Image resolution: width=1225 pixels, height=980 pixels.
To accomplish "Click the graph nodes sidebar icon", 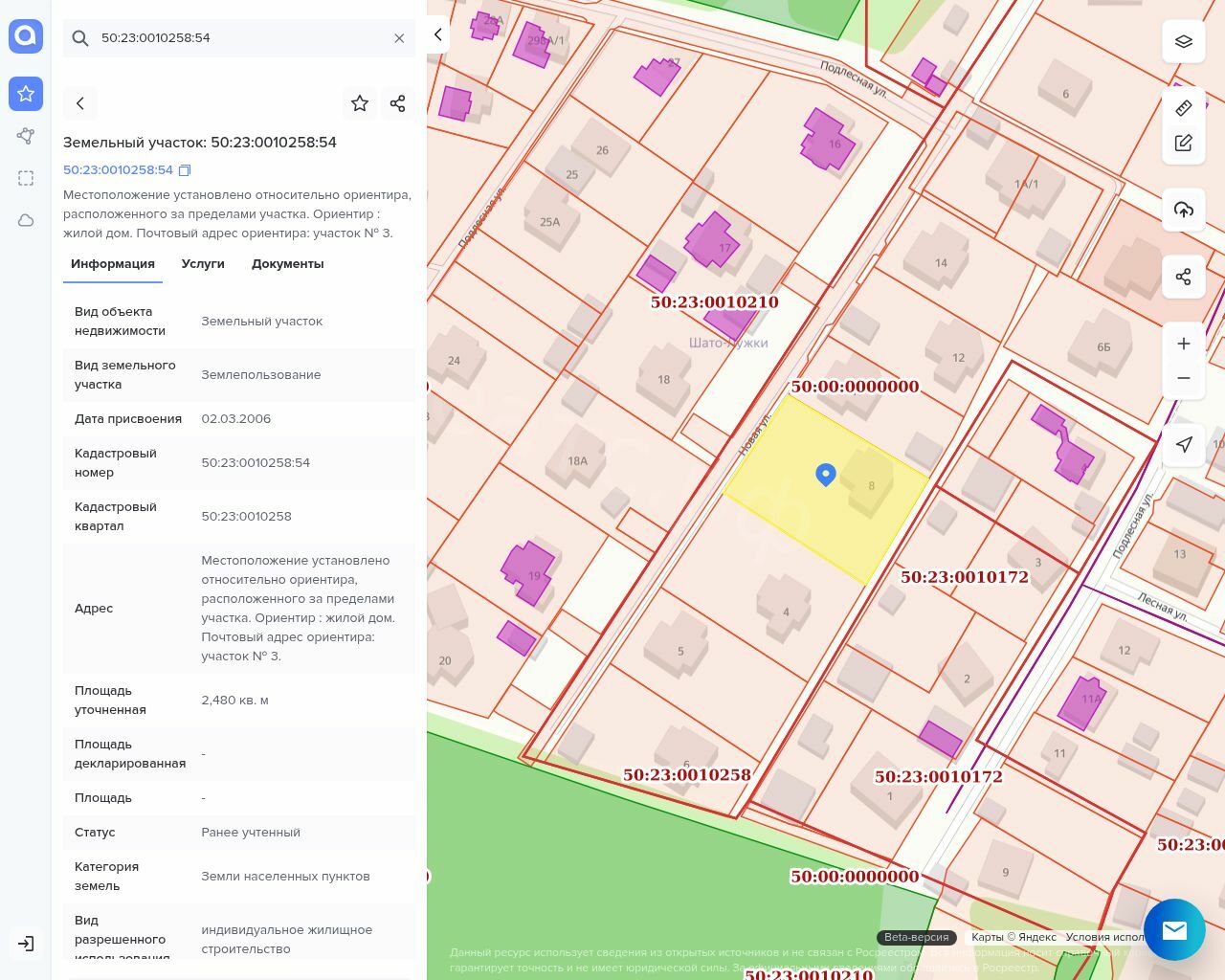I will pyautogui.click(x=26, y=136).
